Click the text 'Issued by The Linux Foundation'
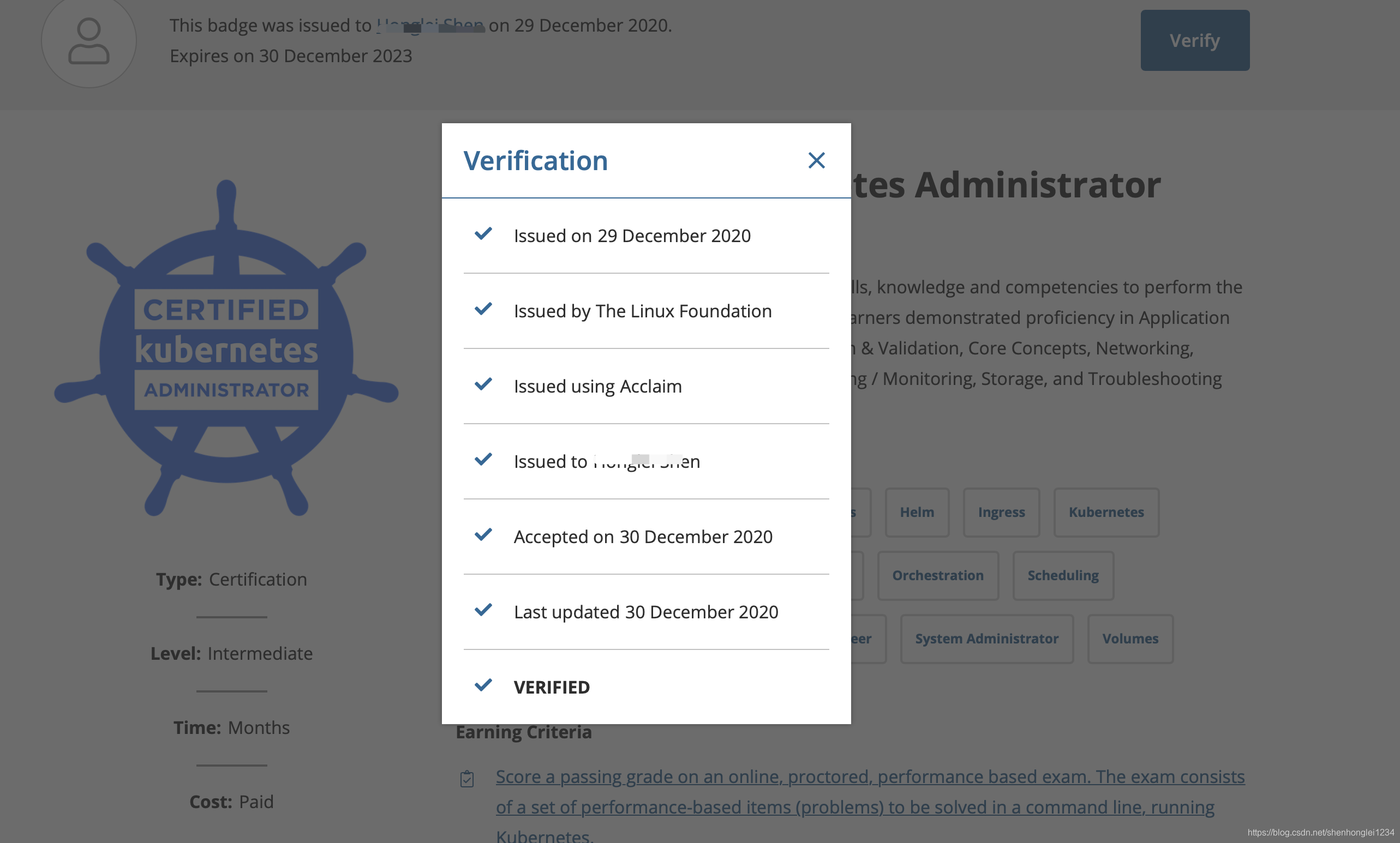Viewport: 1400px width, 843px height. [x=643, y=311]
